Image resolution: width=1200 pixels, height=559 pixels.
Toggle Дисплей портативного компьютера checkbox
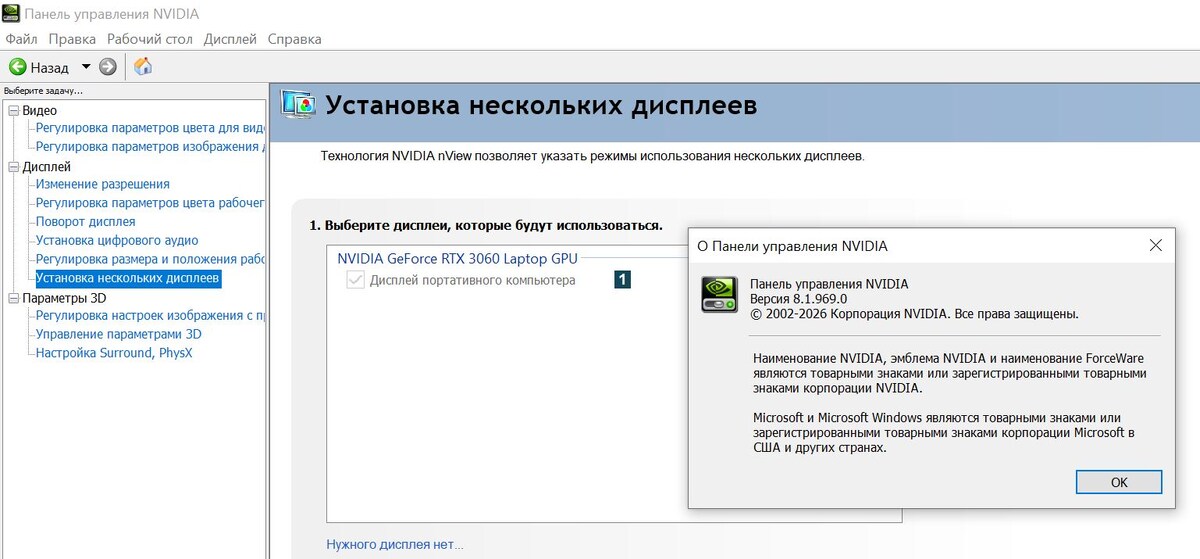click(354, 281)
